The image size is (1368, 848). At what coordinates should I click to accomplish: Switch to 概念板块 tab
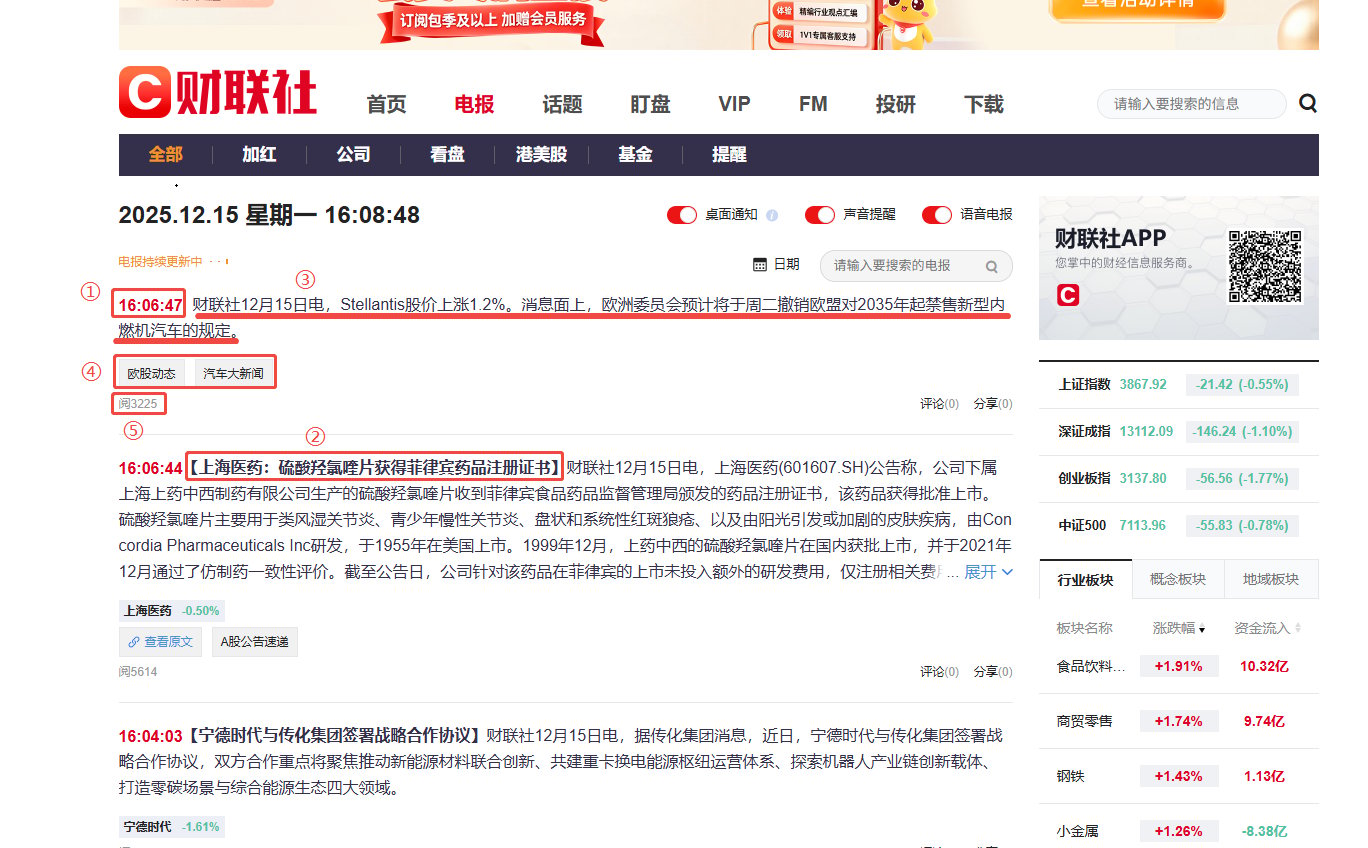1178,579
